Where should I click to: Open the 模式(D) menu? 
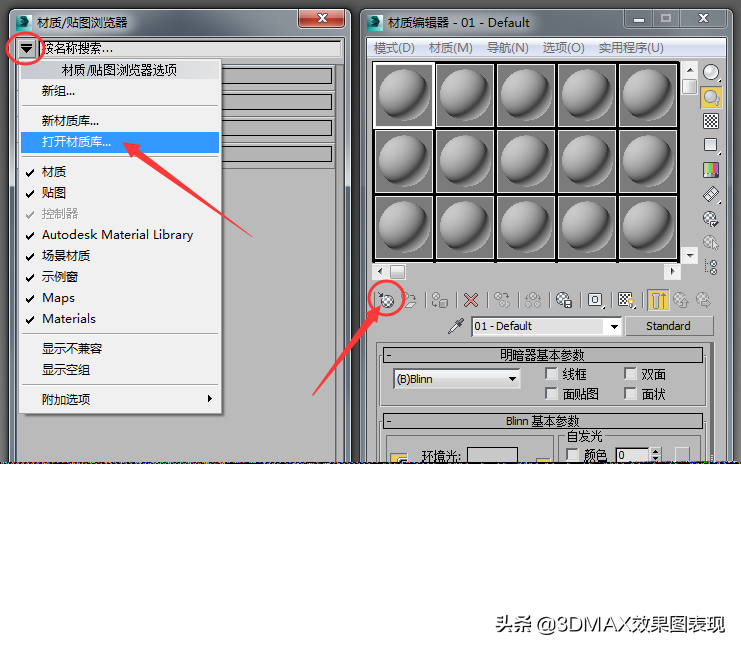[x=394, y=48]
